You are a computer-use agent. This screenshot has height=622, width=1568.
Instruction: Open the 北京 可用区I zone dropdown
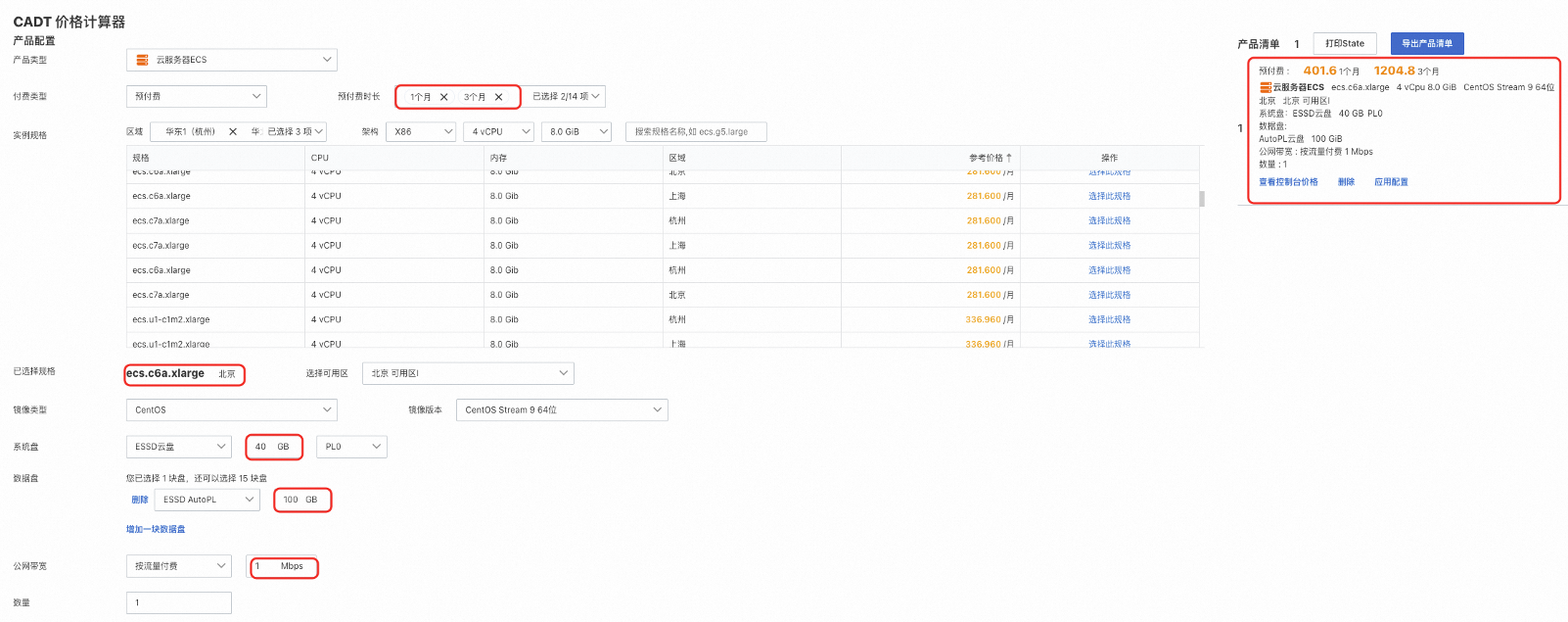[468, 373]
